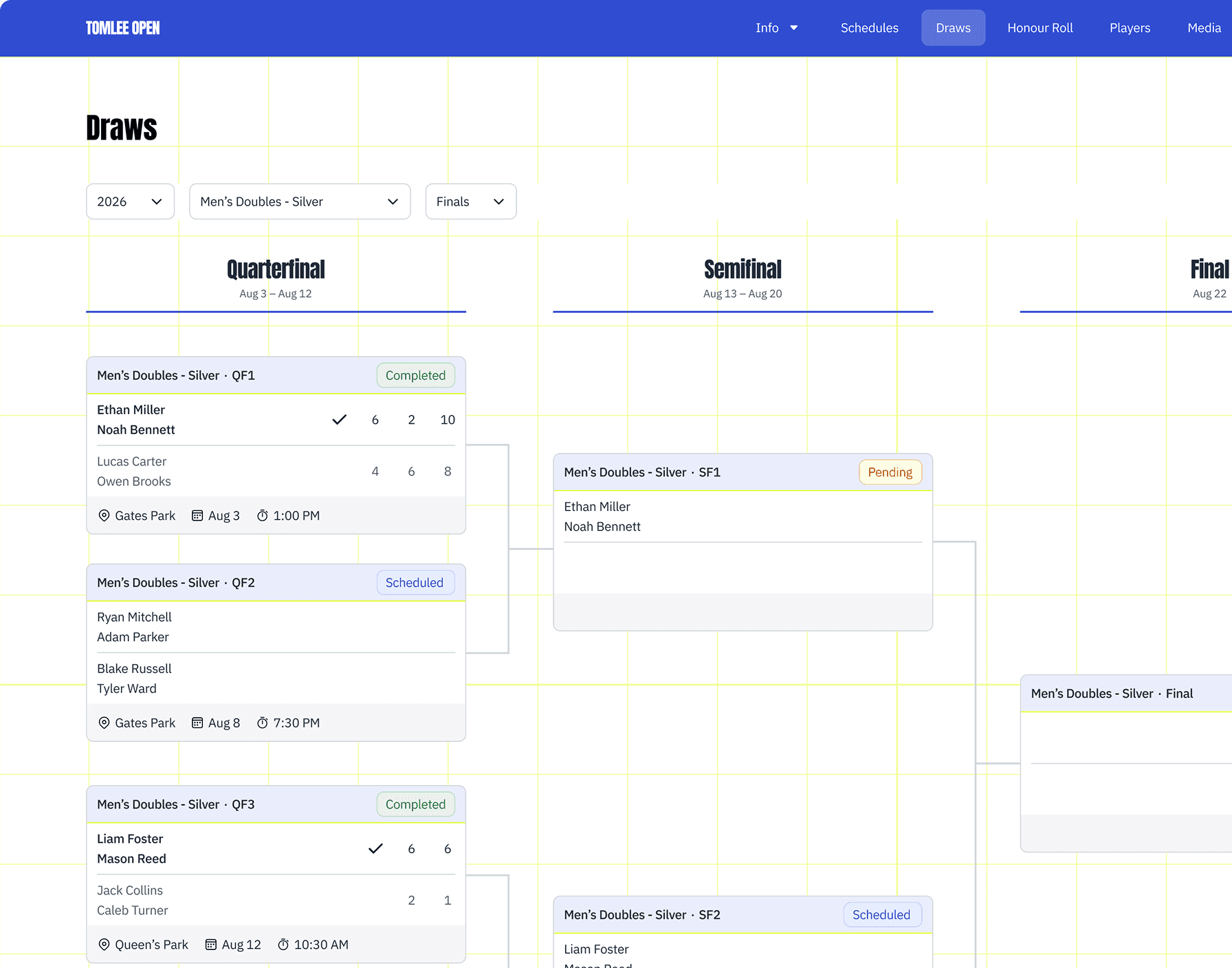Viewport: 1232px width, 968px height.
Task: Click winner checkmark for Liam Foster team
Action: (x=375, y=848)
